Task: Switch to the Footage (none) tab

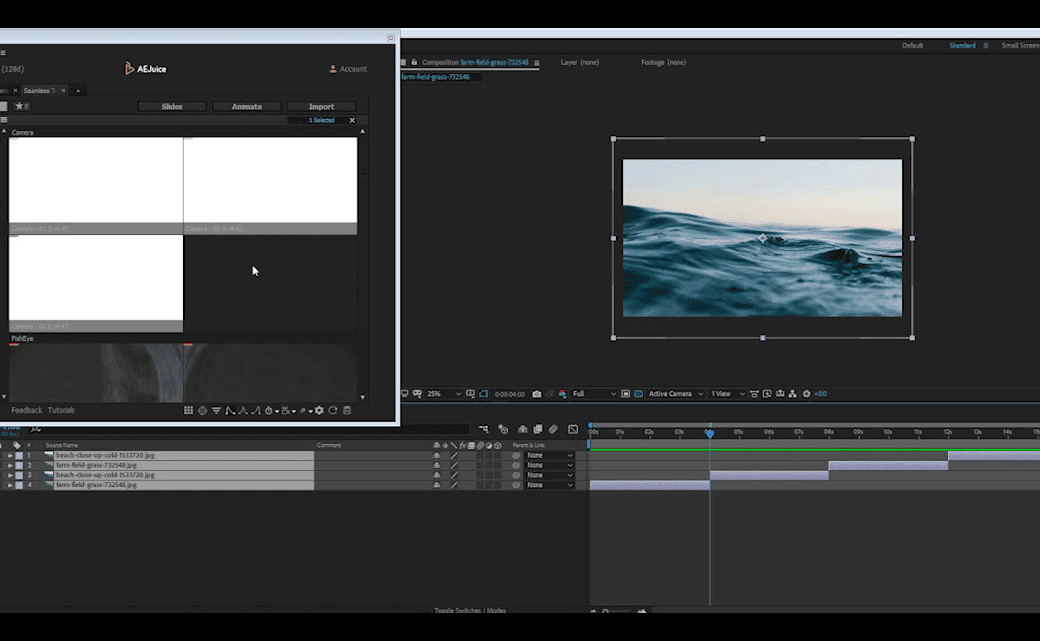Action: (x=663, y=62)
